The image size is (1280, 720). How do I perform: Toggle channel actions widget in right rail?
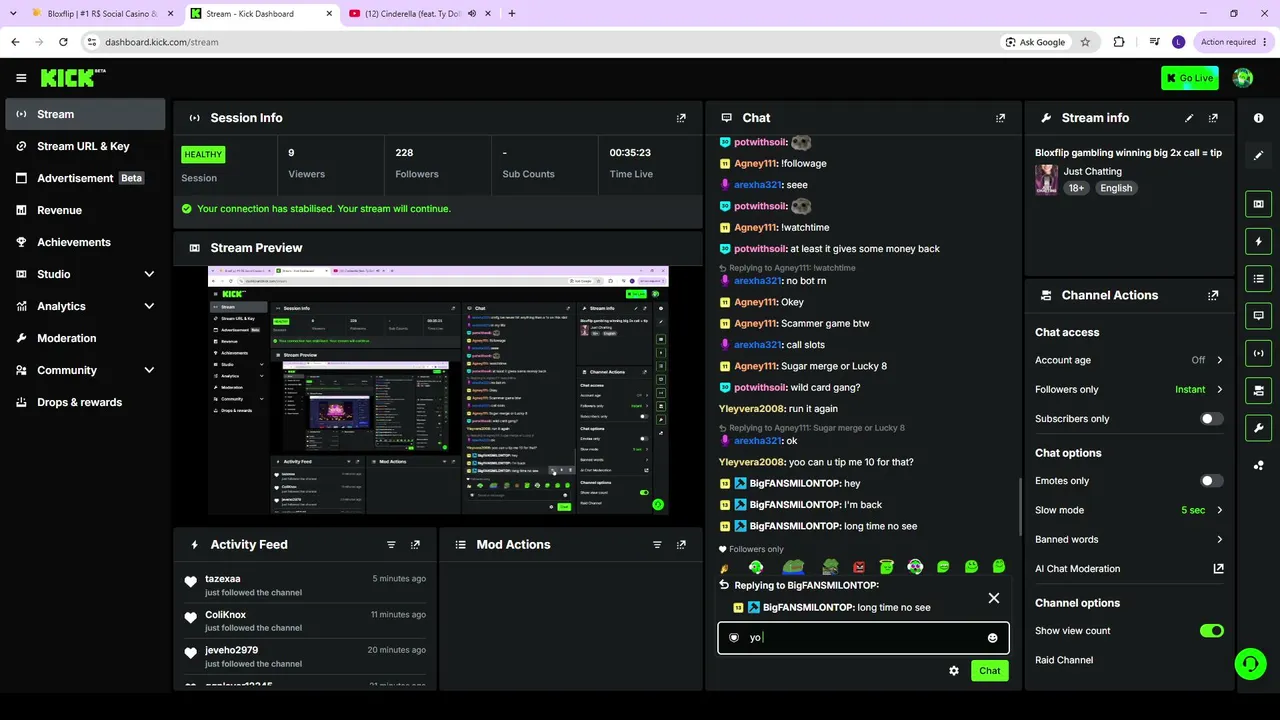tap(1258, 390)
